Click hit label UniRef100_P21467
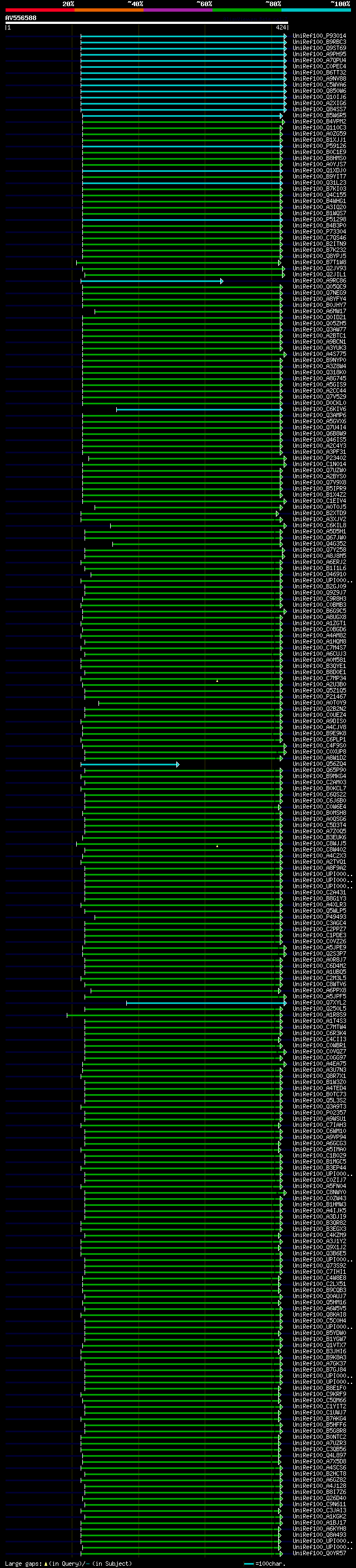Viewport: 356px width, 1568px height. tap(319, 696)
